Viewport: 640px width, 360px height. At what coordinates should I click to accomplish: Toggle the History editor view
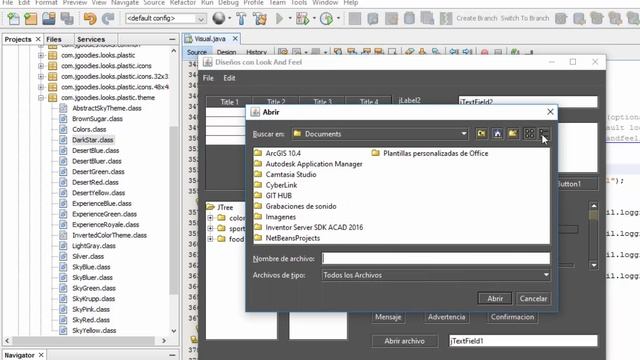pos(256,52)
